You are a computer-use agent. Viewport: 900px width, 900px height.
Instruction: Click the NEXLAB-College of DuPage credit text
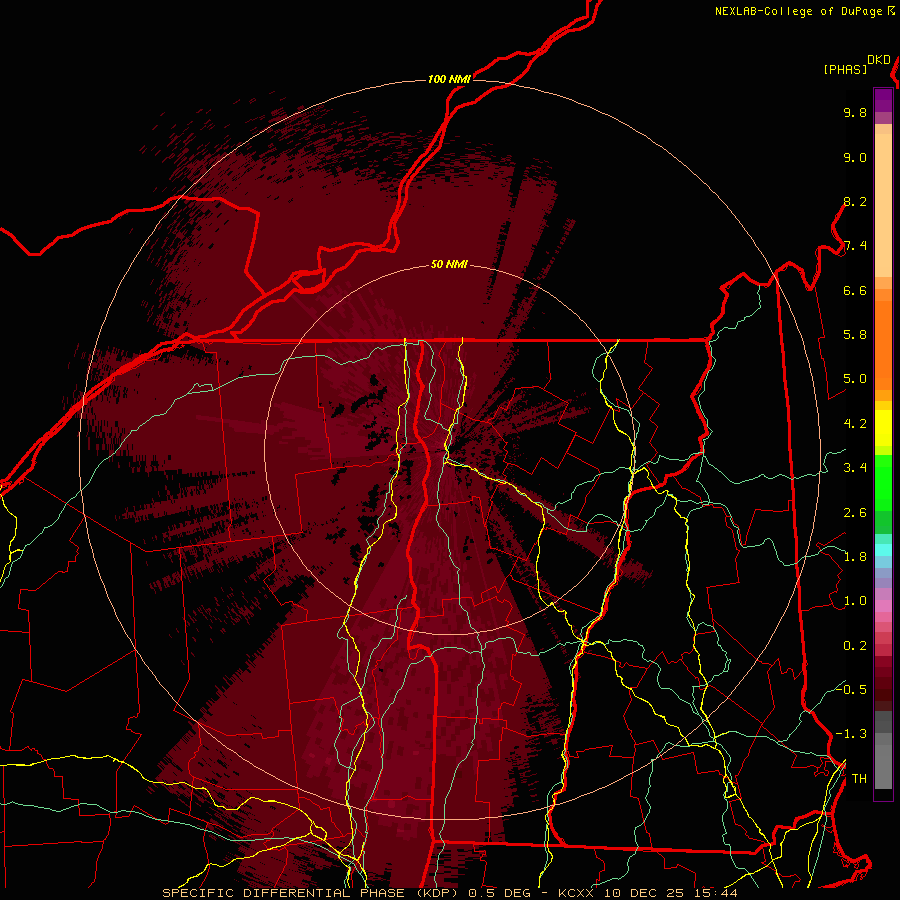[804, 11]
